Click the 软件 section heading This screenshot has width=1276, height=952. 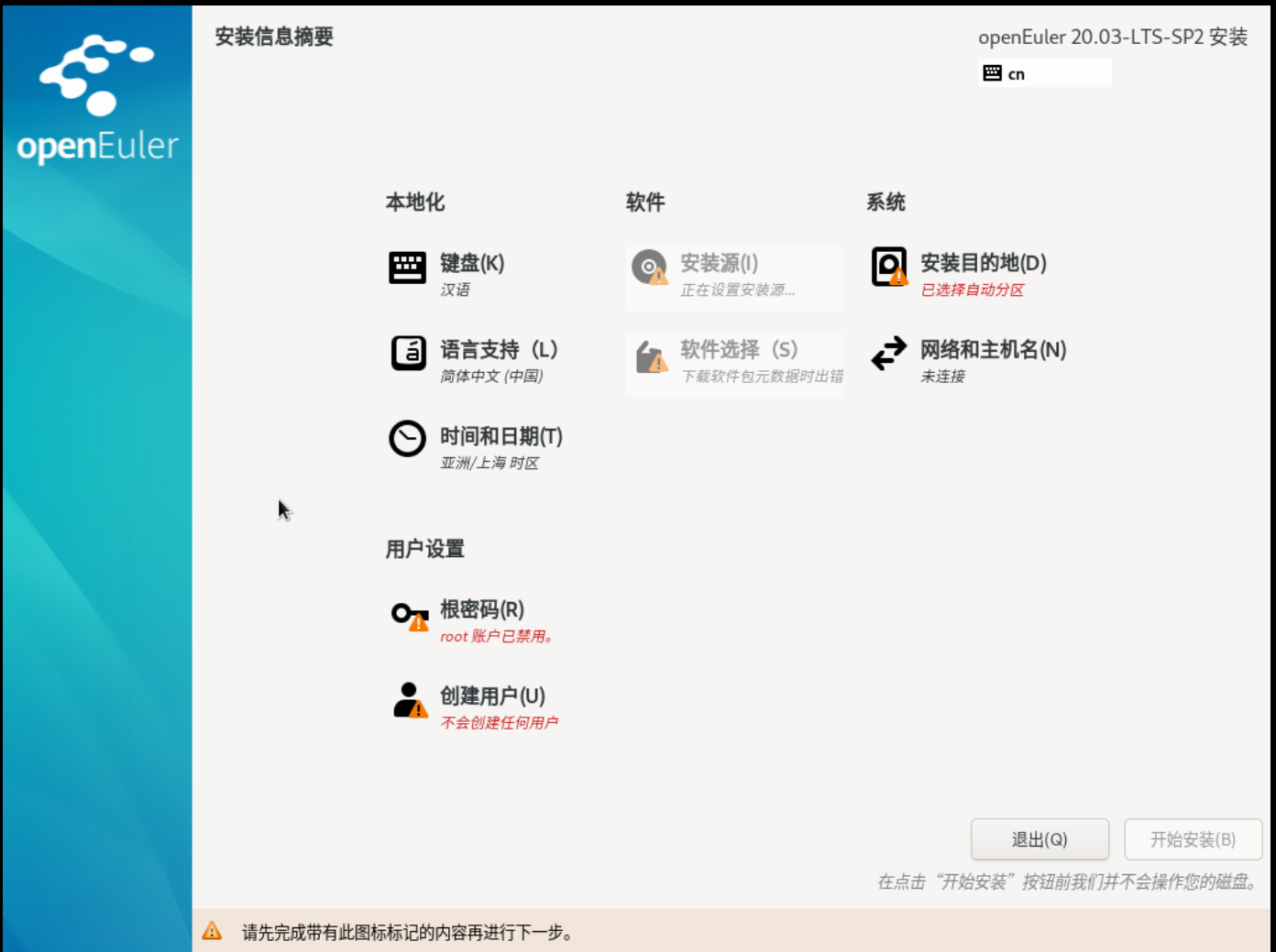(645, 202)
